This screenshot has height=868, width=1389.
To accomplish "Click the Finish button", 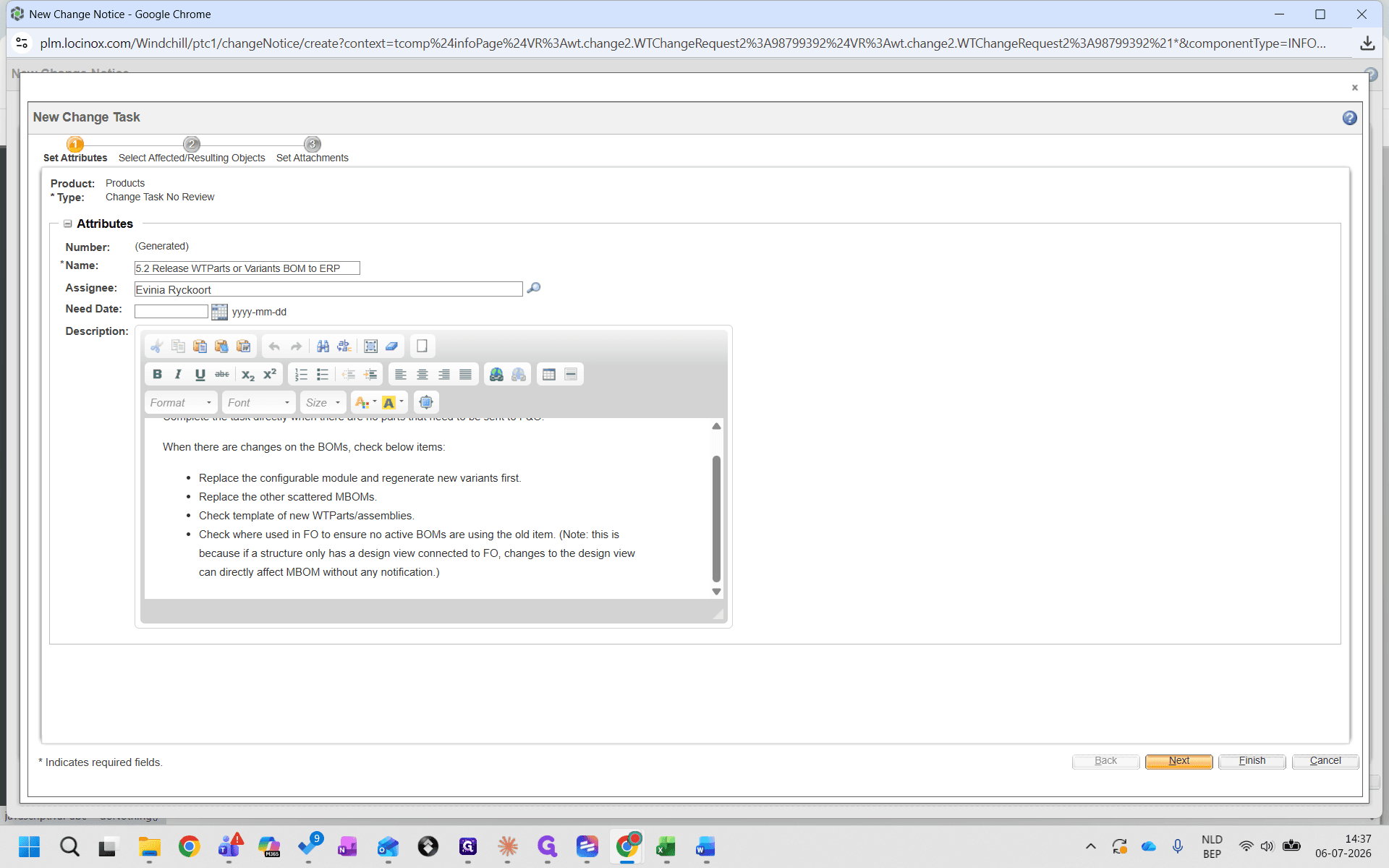I will coord(1252,761).
